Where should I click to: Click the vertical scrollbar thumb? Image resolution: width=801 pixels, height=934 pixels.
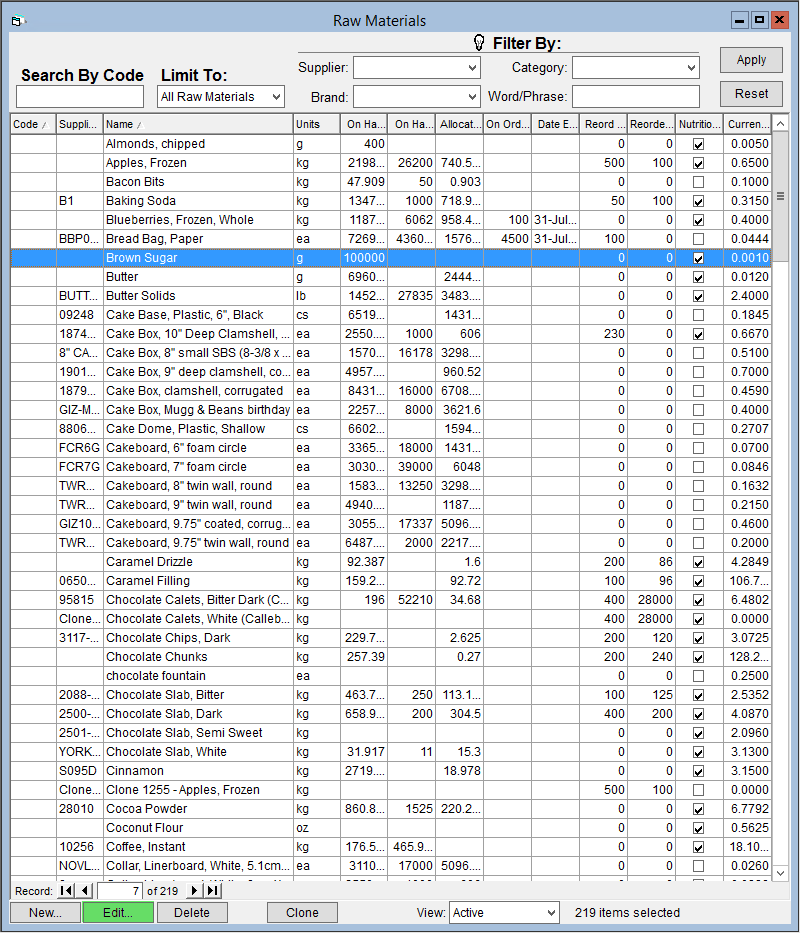780,196
